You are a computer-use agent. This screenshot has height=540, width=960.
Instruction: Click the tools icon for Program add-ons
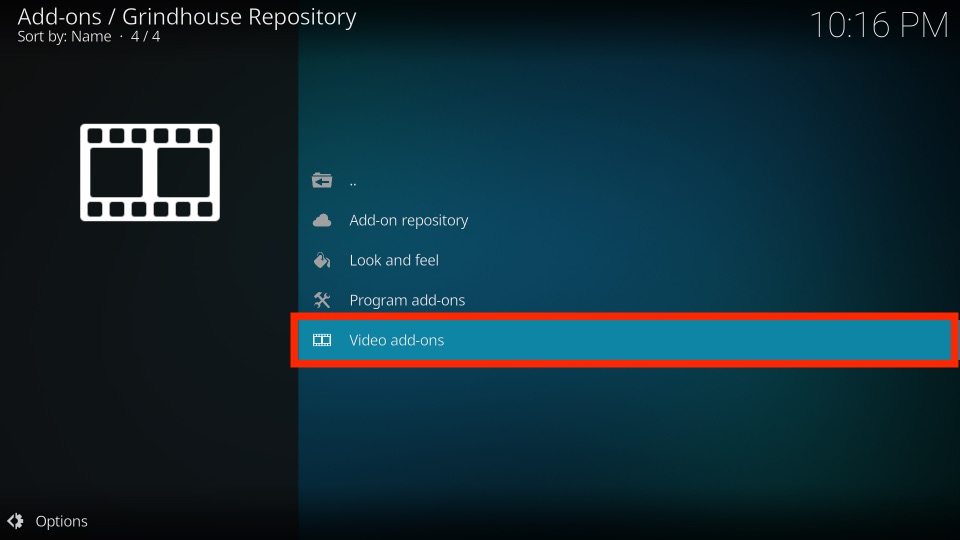(322, 300)
